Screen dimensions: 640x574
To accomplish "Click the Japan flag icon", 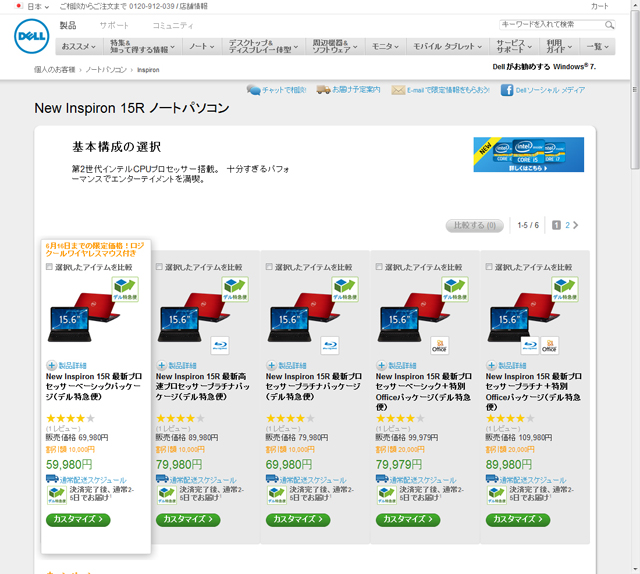I will [x=18, y=6].
